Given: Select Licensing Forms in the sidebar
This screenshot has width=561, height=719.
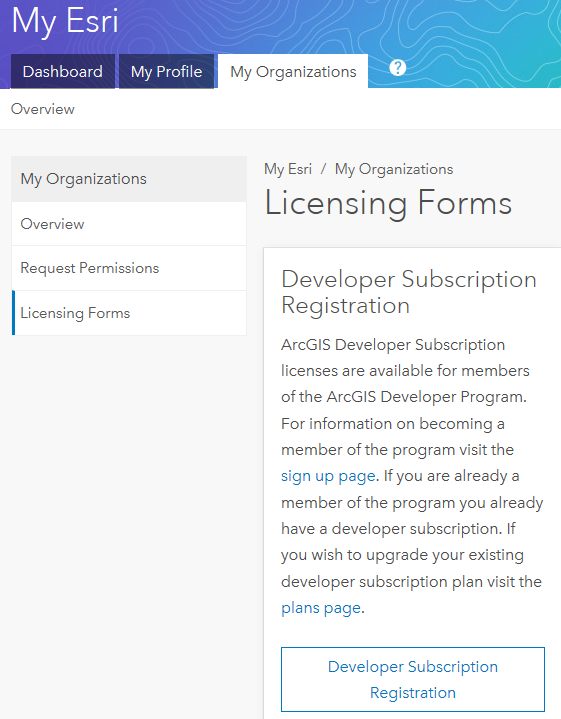Looking at the screenshot, I should [x=129, y=313].
